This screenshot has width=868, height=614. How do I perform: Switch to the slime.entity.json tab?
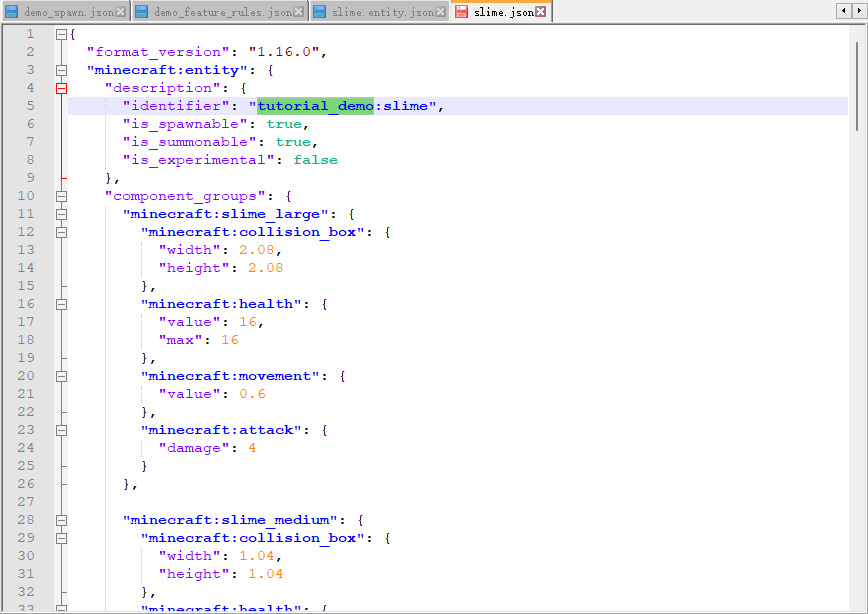pyautogui.click(x=379, y=12)
